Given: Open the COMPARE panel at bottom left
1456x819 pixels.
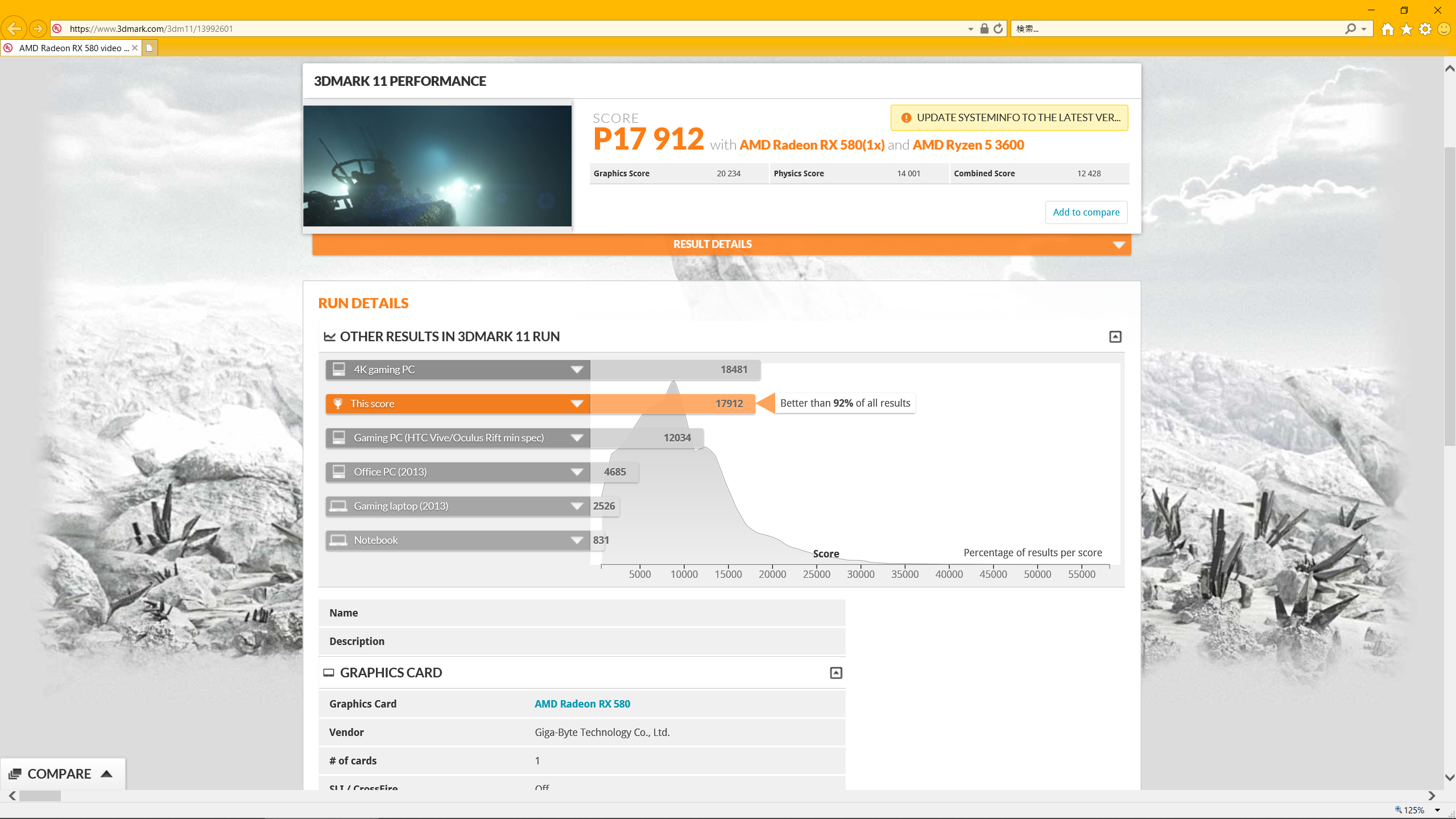Looking at the screenshot, I should click(x=63, y=774).
